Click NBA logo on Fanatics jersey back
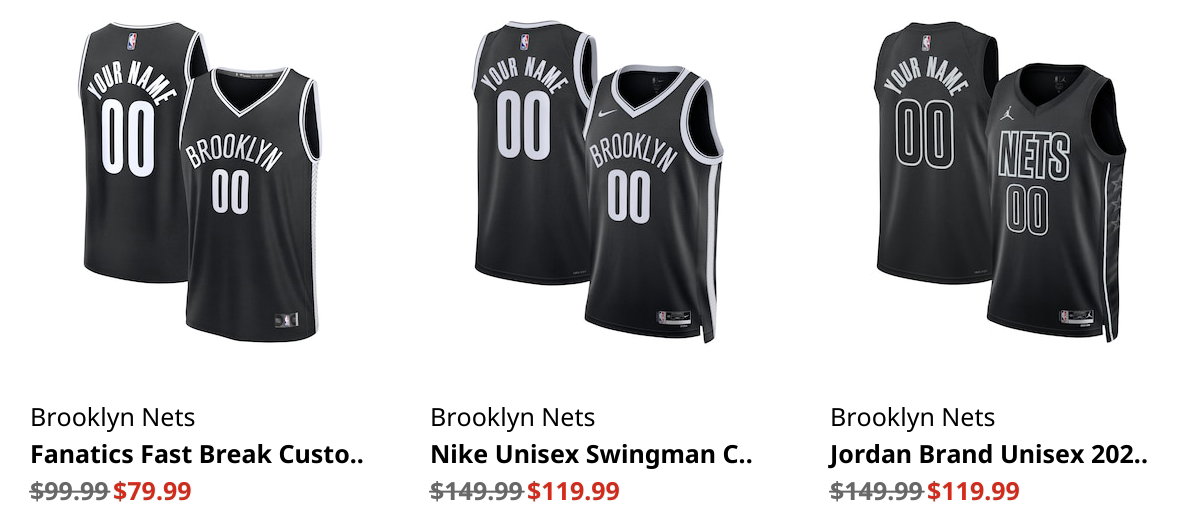This screenshot has height=530, width=1200. 132,41
